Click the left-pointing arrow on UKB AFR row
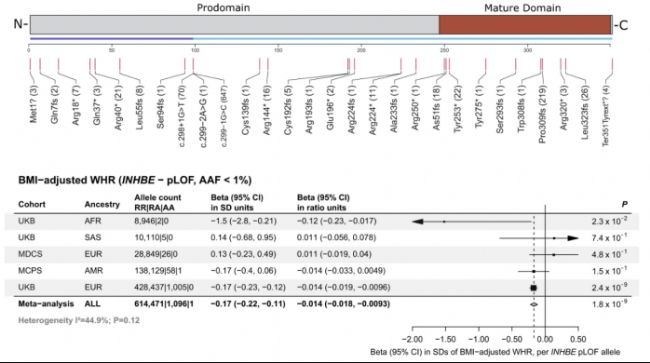The height and width of the screenshot is (363, 650). pos(417,222)
